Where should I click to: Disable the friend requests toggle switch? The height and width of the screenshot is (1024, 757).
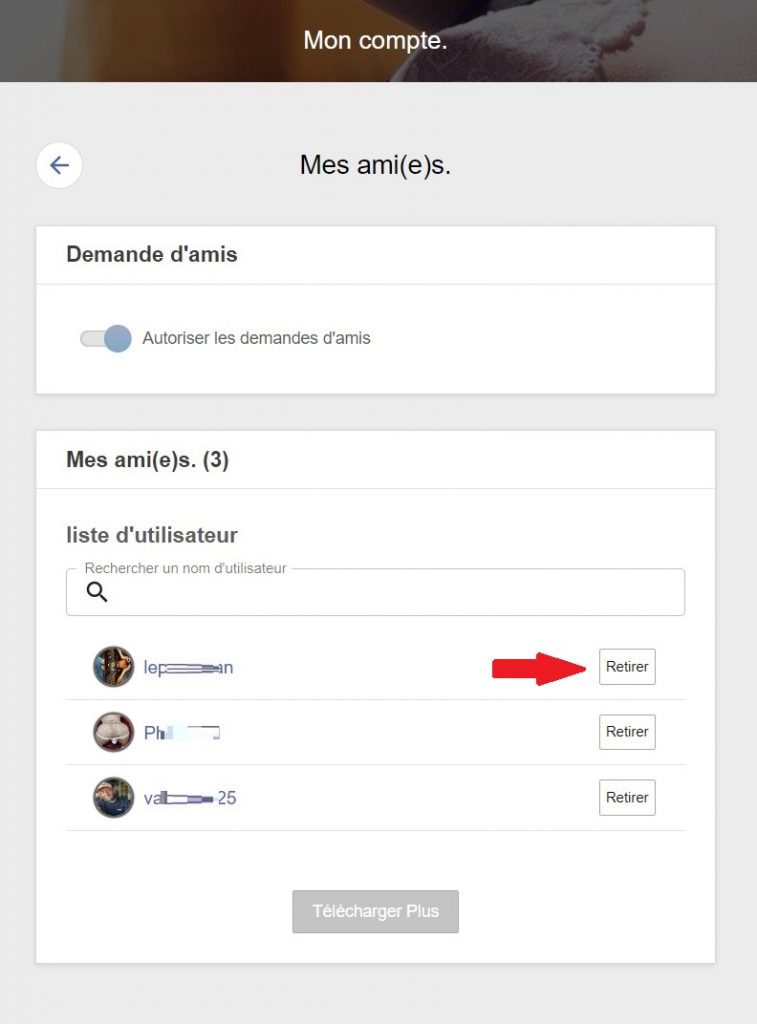click(x=106, y=338)
